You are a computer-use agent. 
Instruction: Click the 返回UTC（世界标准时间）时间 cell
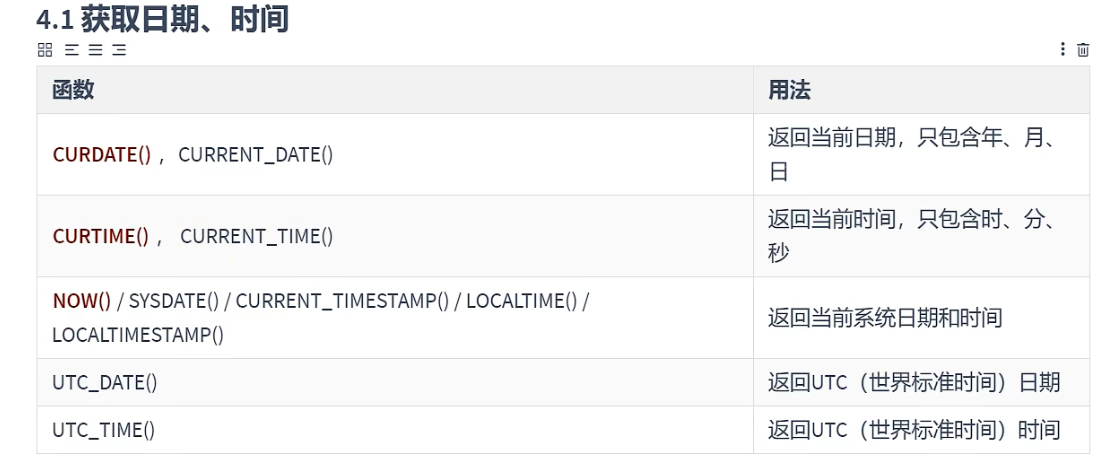913,431
